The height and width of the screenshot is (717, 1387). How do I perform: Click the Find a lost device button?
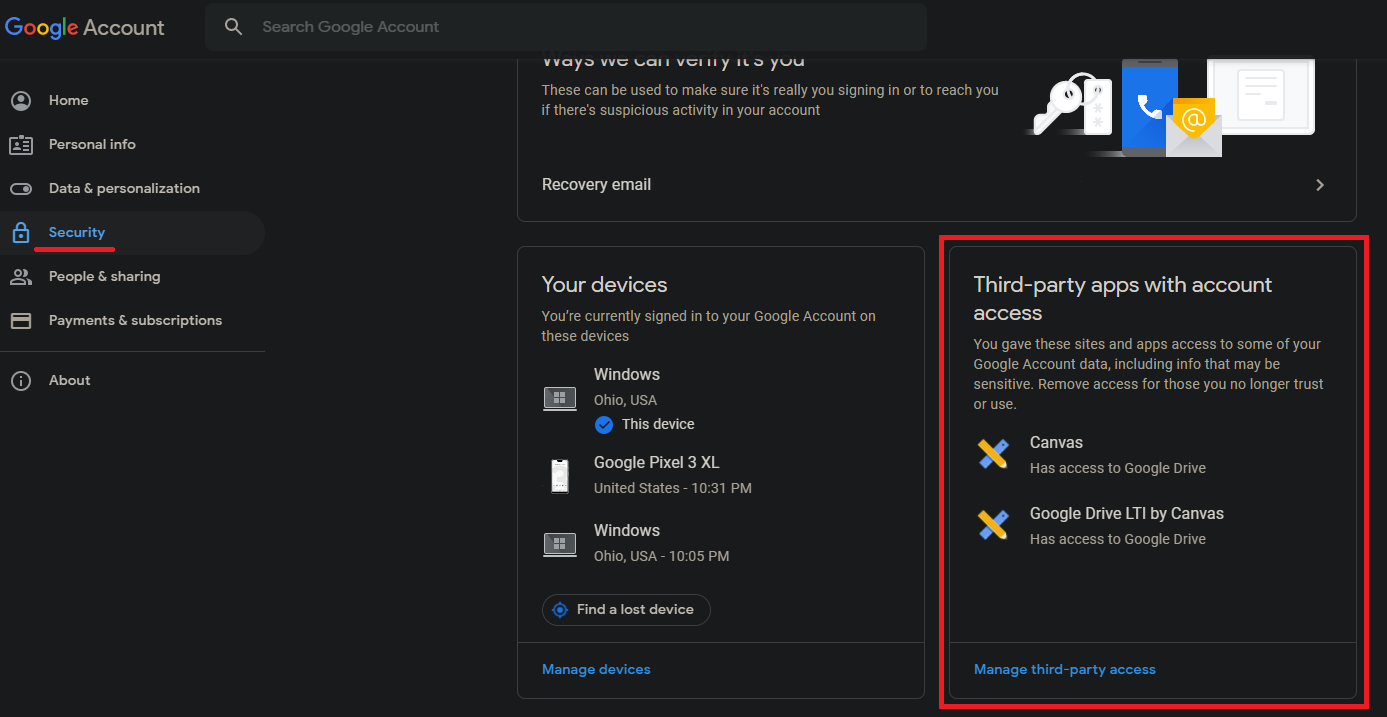coord(626,610)
